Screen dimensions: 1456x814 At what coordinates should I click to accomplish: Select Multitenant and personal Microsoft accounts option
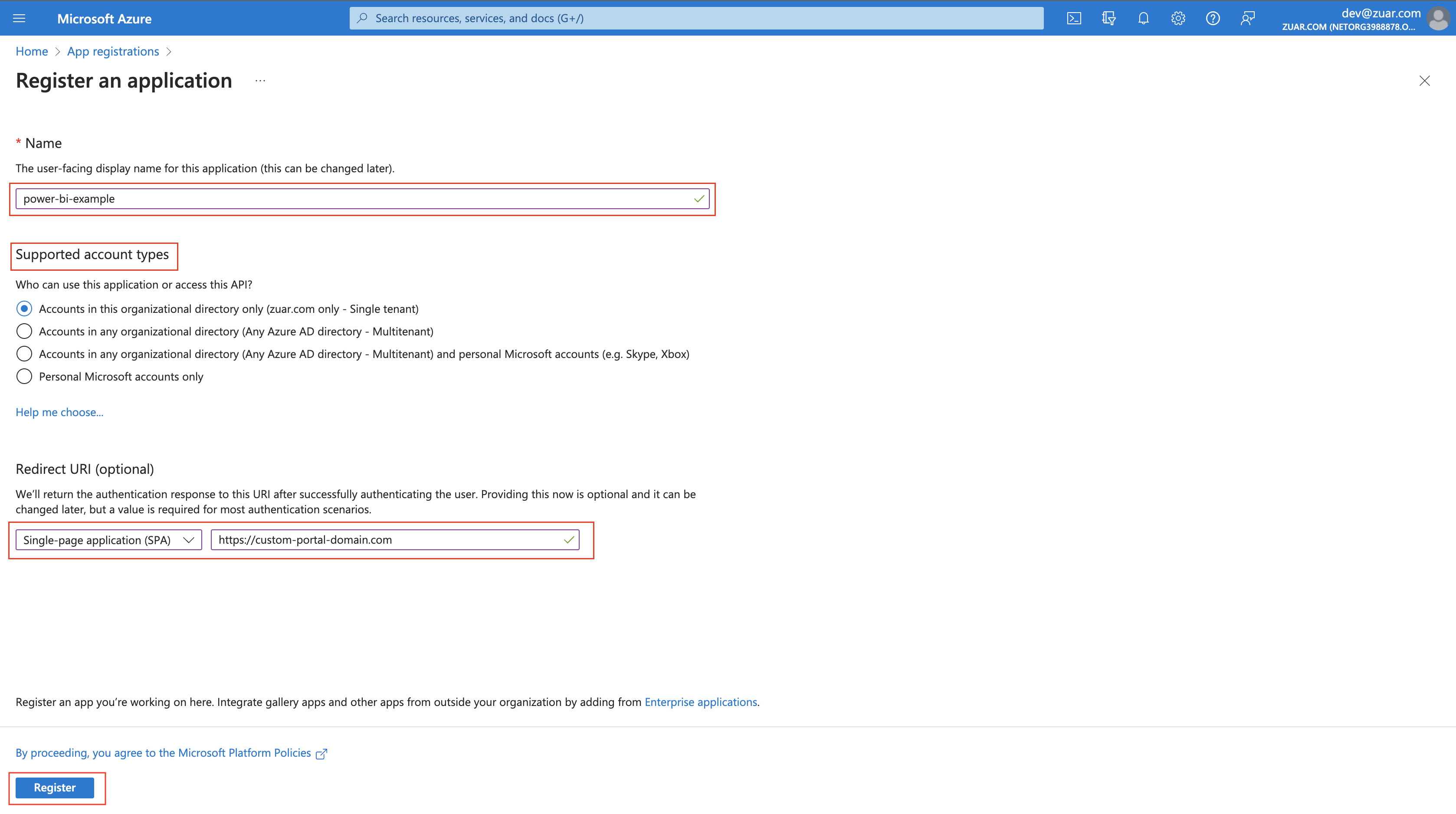[x=24, y=354]
